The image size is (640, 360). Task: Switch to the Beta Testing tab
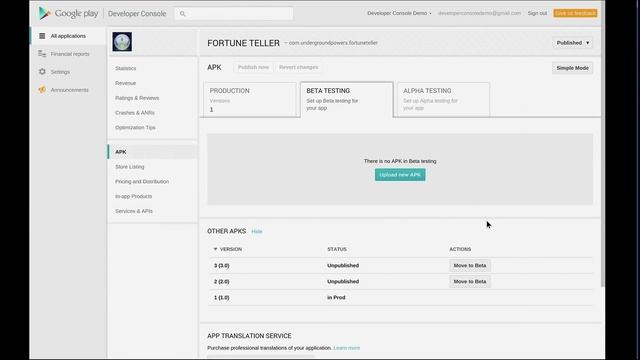pyautogui.click(x=347, y=100)
